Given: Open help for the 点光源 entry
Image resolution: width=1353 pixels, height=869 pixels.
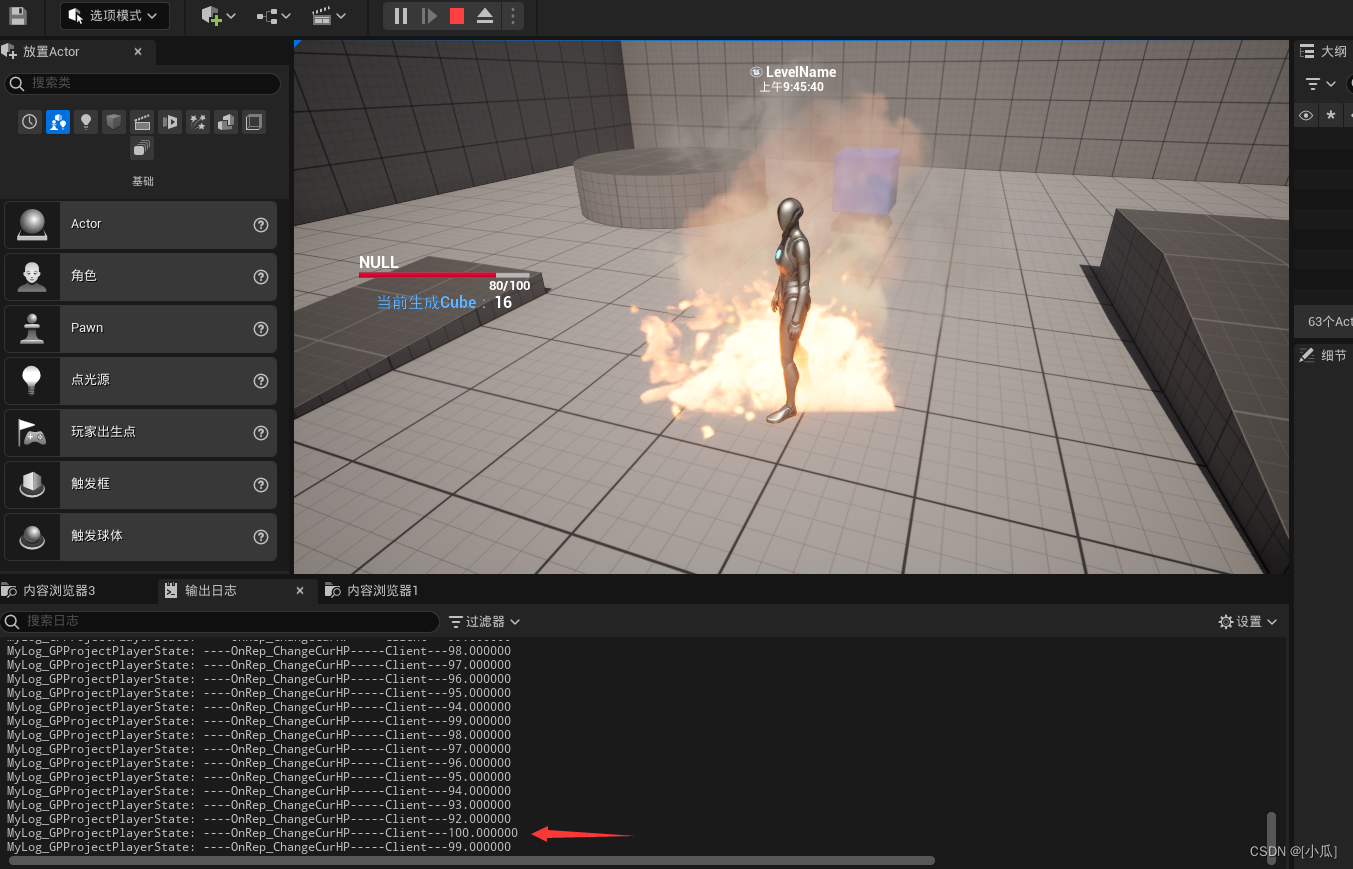Looking at the screenshot, I should click(261, 381).
